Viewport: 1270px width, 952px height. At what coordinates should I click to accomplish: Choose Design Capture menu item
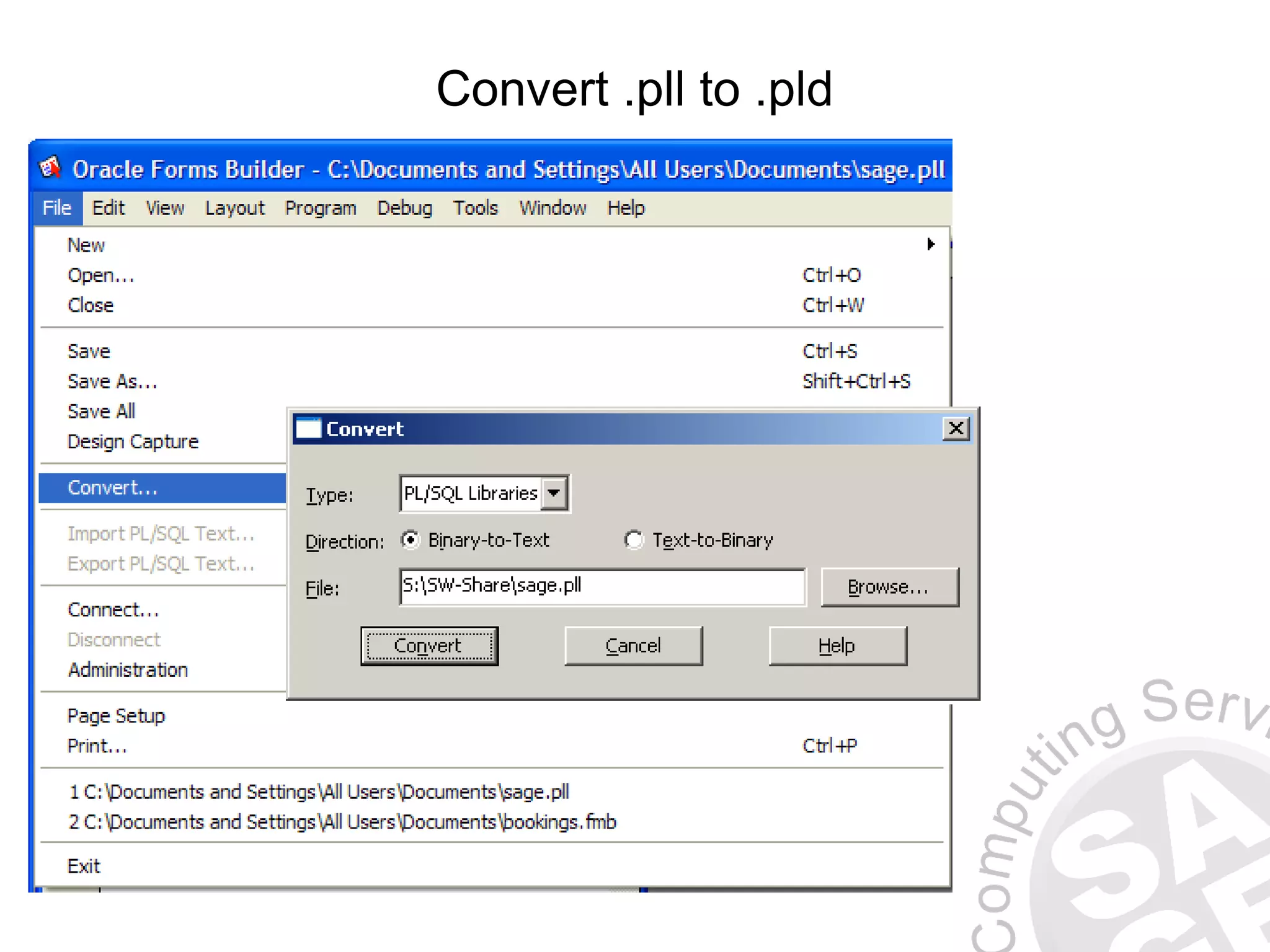tap(162, 441)
